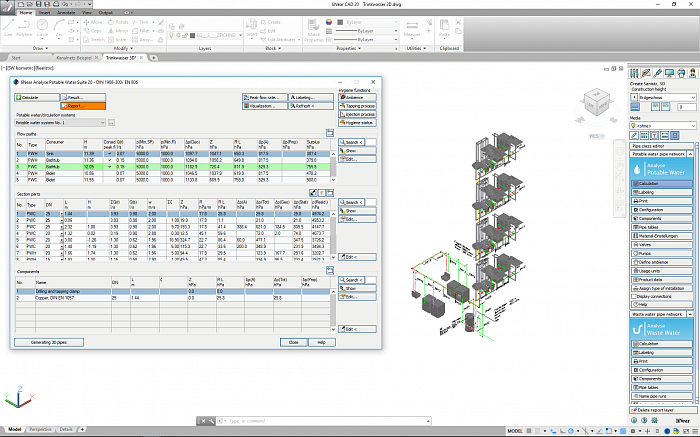This screenshot has height=437, width=700.
Task: Open the printer icon in the right panel
Action: coord(681,73)
